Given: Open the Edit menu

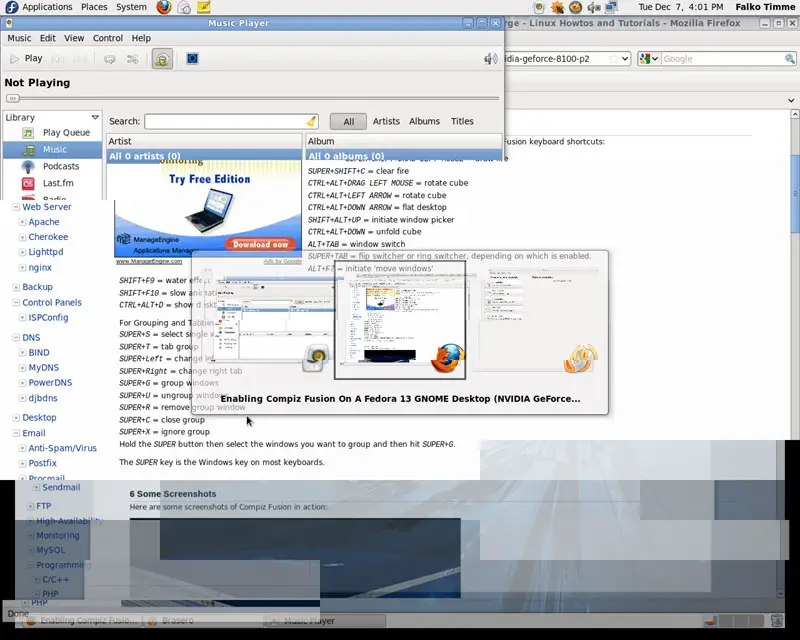Looking at the screenshot, I should [x=47, y=38].
